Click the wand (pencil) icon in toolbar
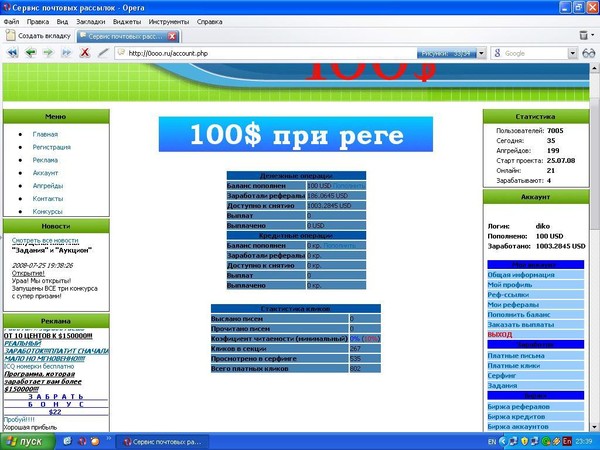Image resolution: width=600 pixels, height=450 pixels. coord(103,53)
